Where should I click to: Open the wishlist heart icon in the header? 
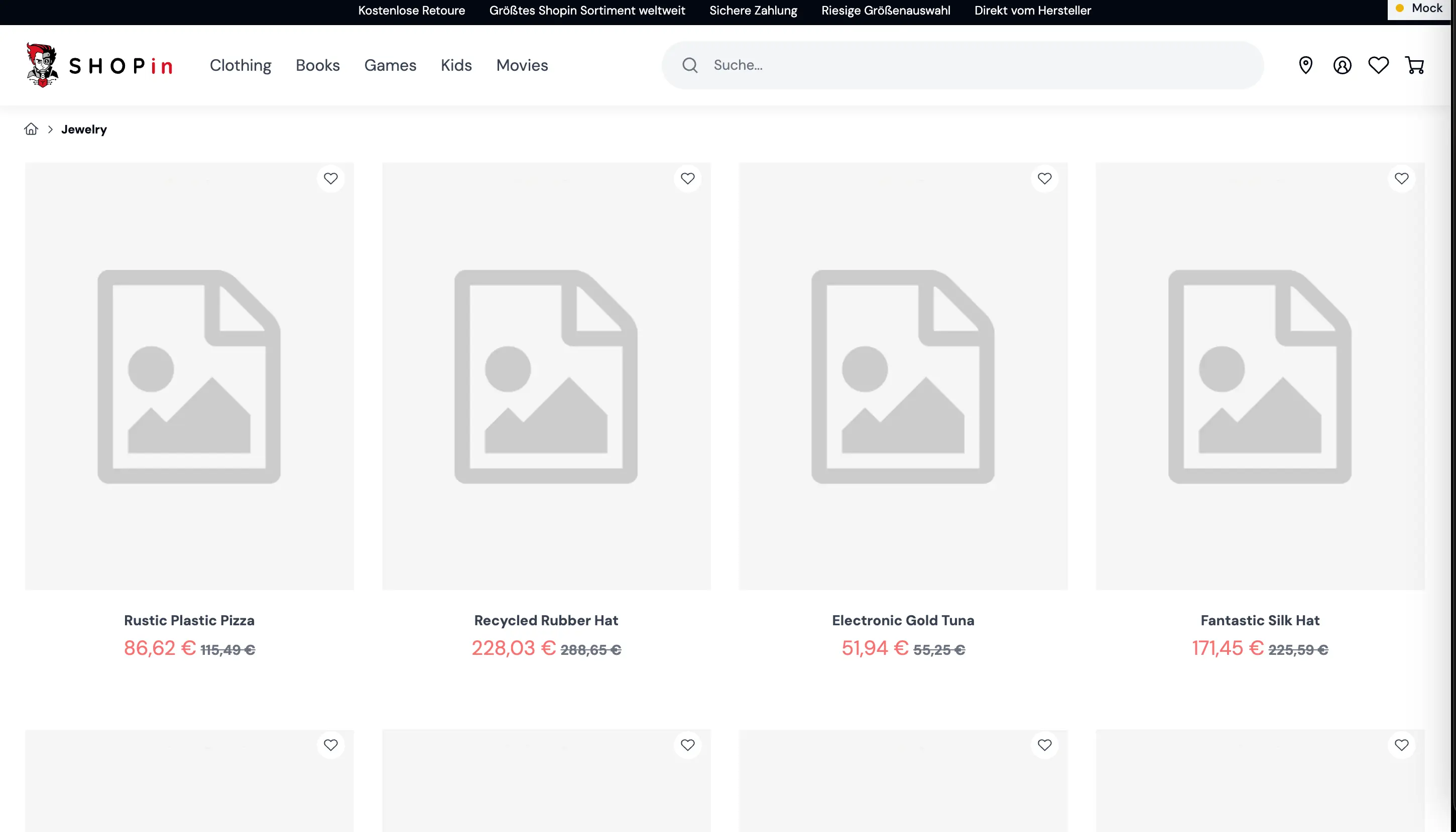(1378, 65)
